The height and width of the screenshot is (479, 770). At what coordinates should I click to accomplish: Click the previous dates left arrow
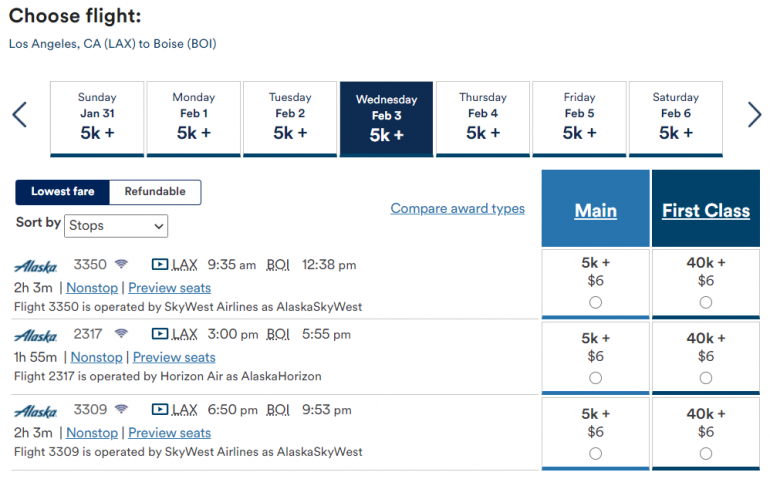pyautogui.click(x=19, y=114)
